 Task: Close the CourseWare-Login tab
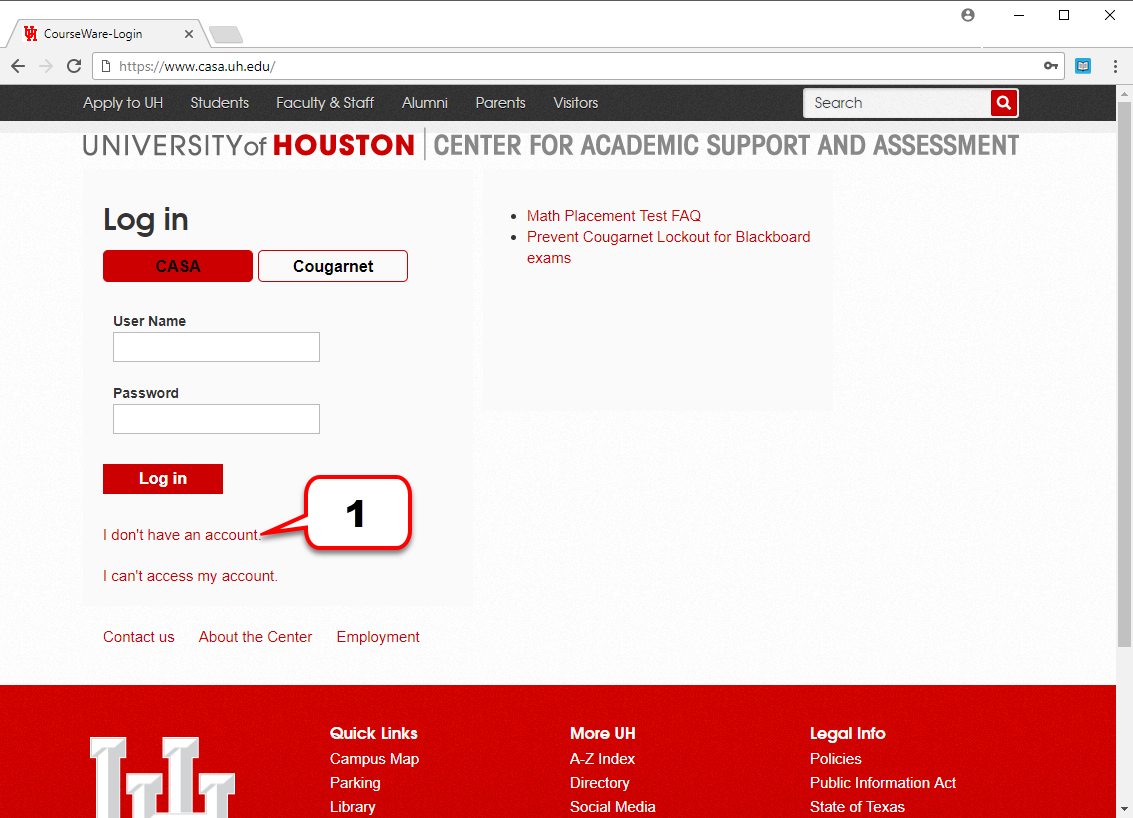(x=189, y=34)
